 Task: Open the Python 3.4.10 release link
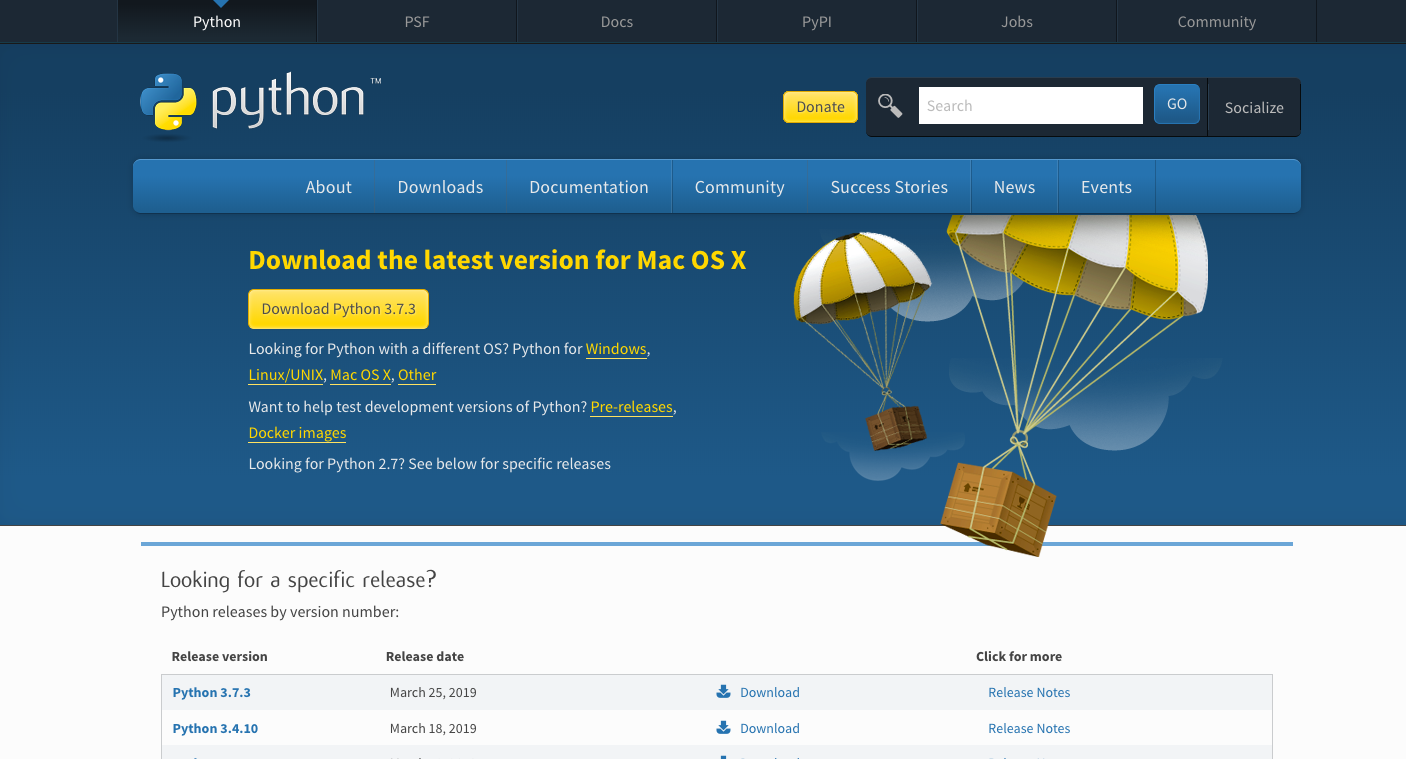215,728
